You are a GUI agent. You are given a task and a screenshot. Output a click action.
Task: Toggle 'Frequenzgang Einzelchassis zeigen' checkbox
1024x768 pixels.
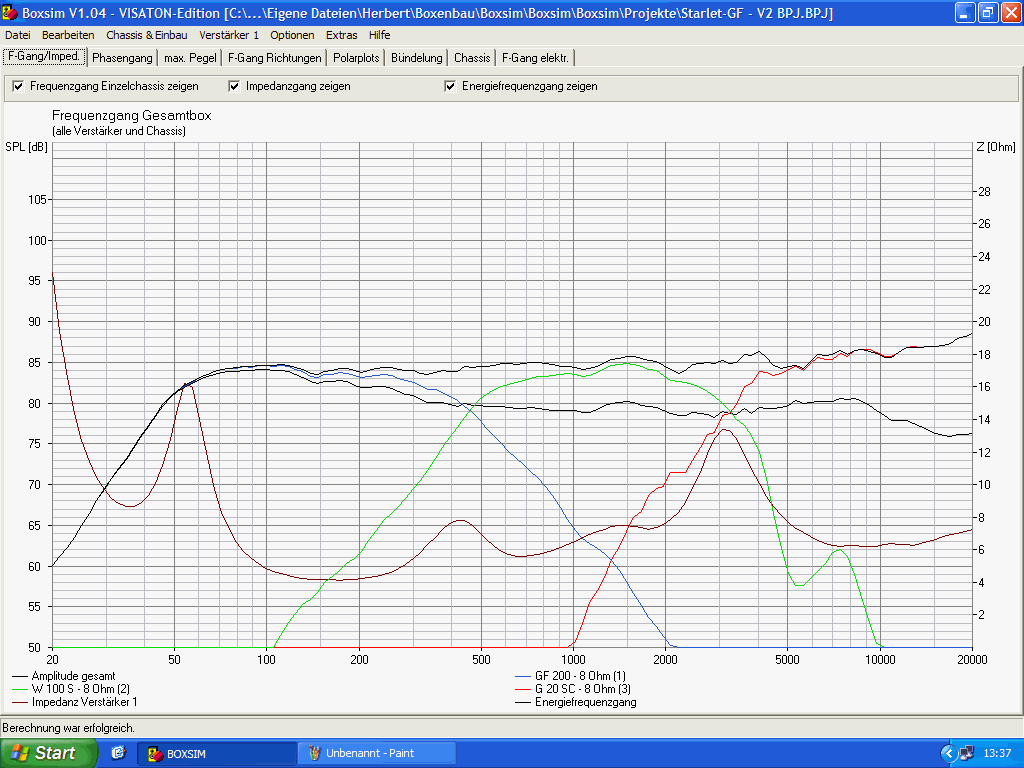(18, 87)
